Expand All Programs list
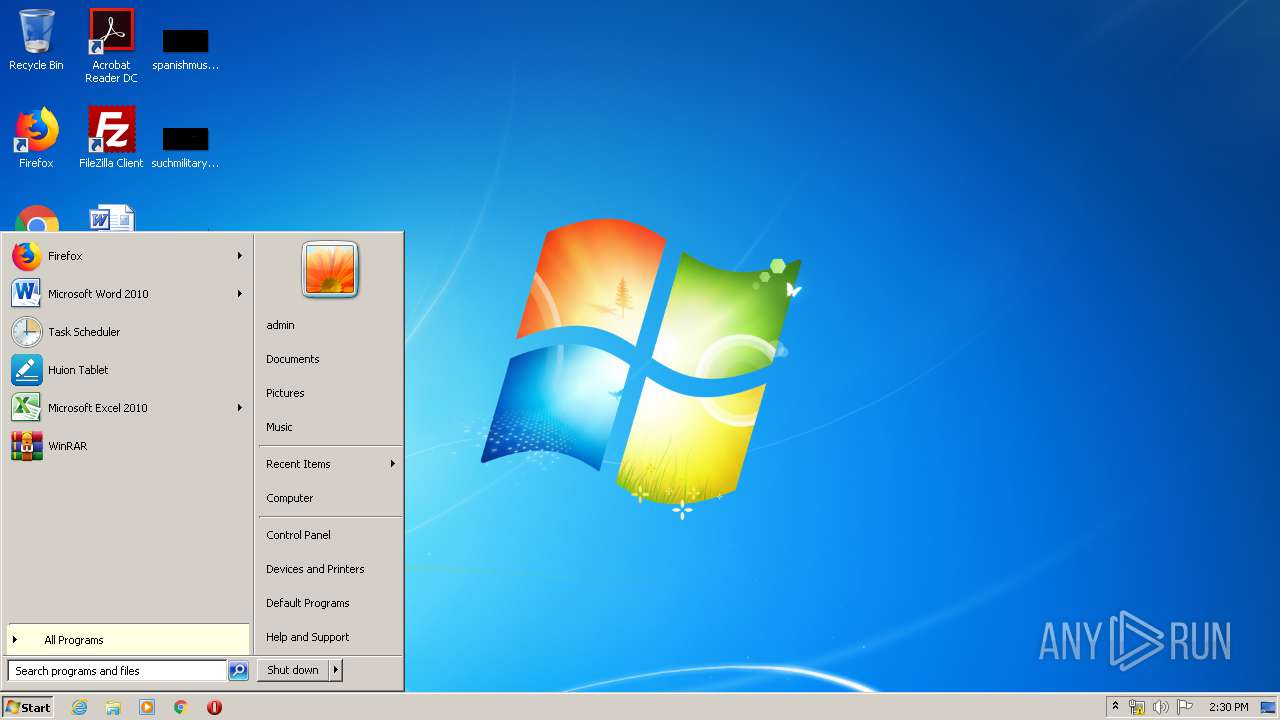1280x720 pixels. [127, 640]
